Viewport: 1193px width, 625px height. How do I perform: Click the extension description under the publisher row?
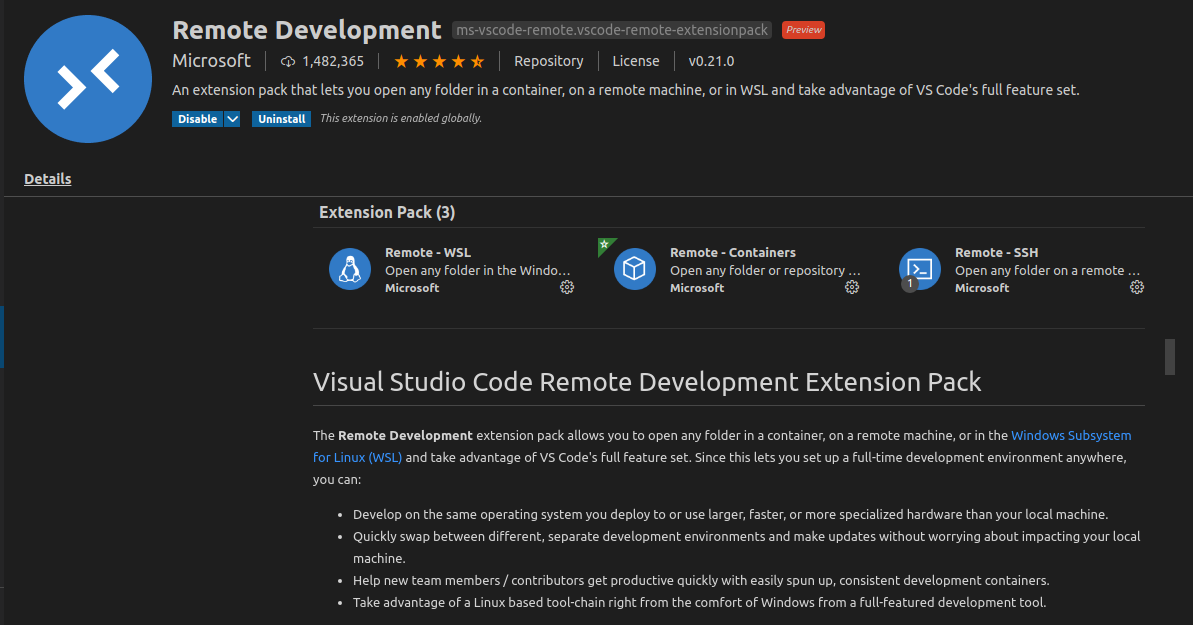625,90
